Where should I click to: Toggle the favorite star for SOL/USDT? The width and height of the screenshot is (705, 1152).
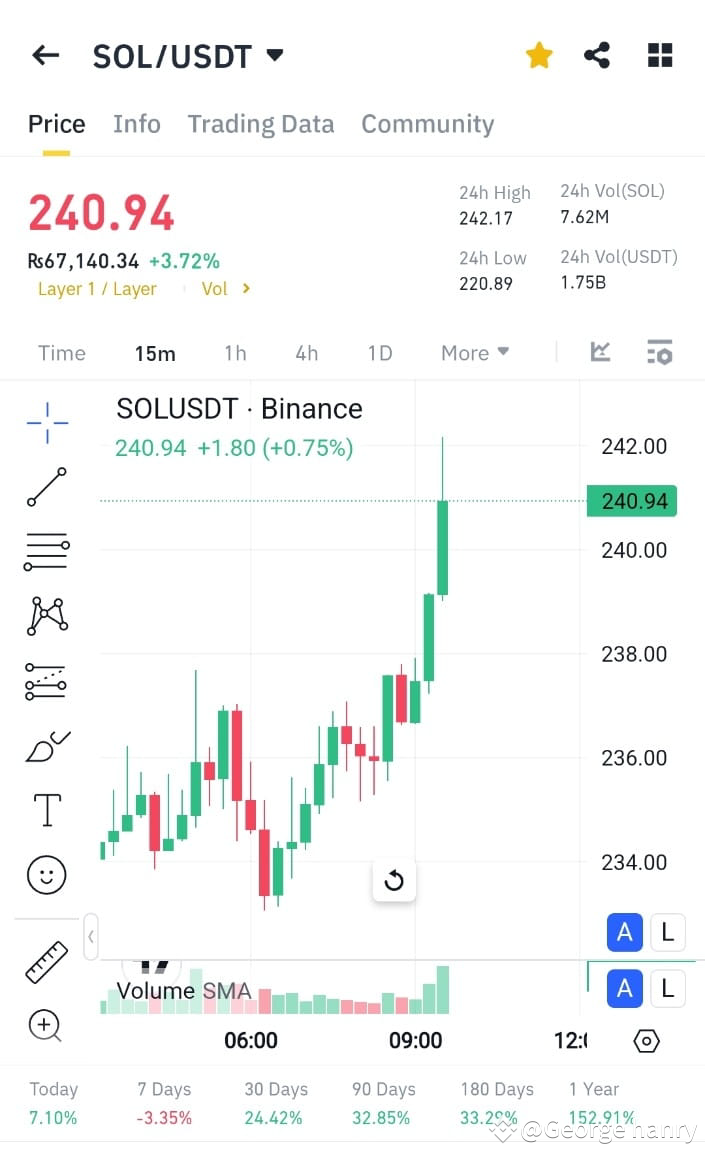(x=539, y=55)
